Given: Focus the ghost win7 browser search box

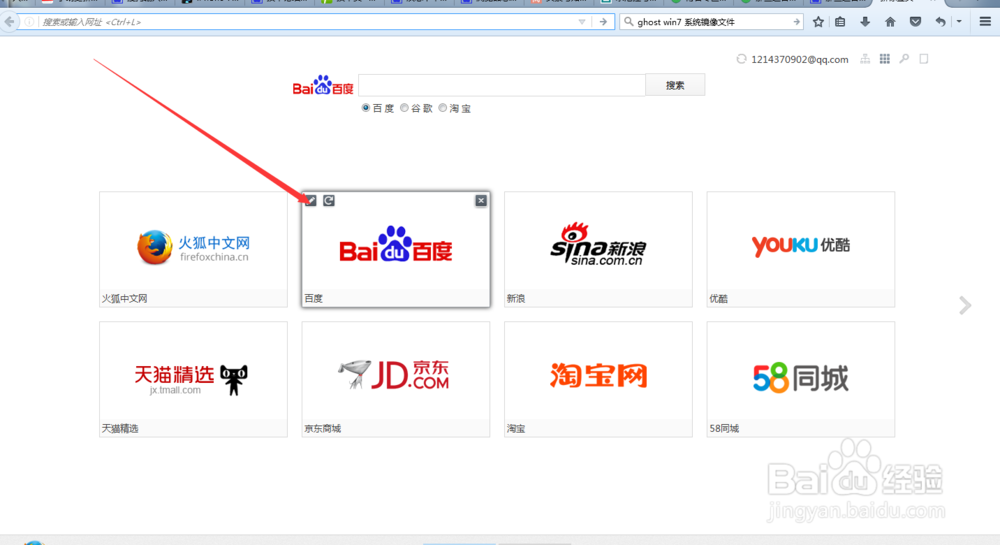Looking at the screenshot, I should click(712, 22).
